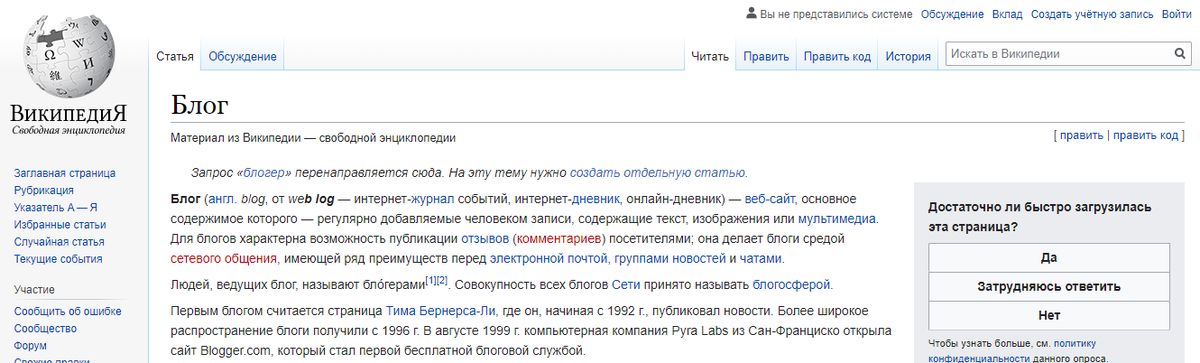Open the 'мультимедиа' link
This screenshot has width=1200, height=363.
[837, 218]
